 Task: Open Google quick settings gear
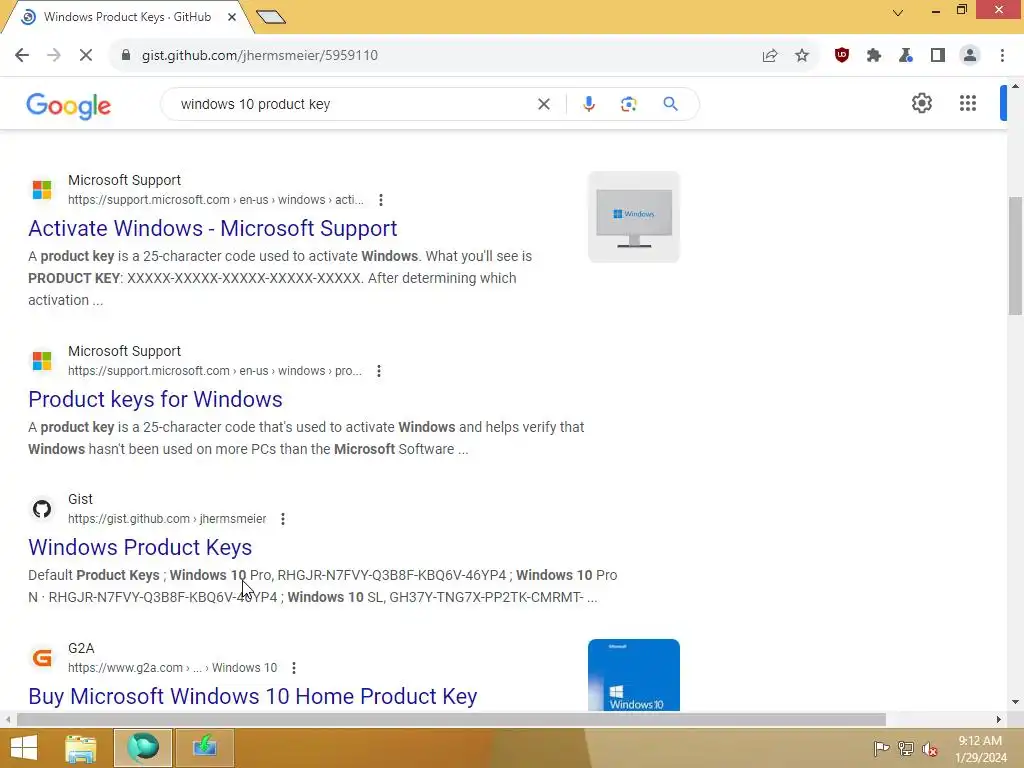pos(921,103)
